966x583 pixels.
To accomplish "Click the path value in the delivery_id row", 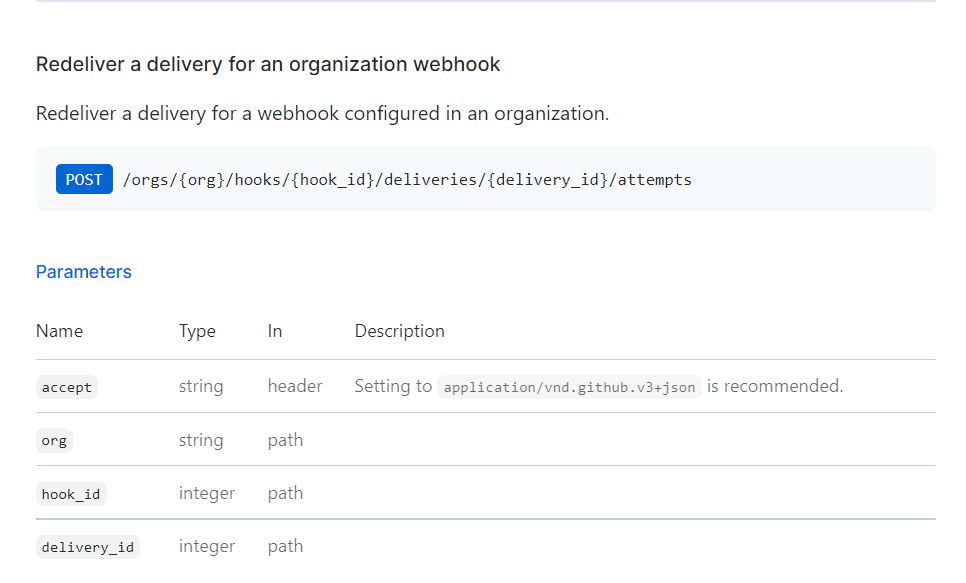I will (x=285, y=546).
